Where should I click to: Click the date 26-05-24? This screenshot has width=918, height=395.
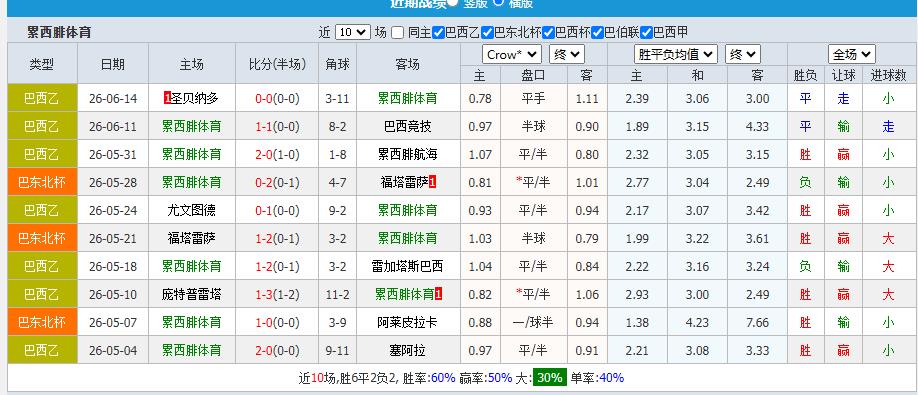coord(112,210)
